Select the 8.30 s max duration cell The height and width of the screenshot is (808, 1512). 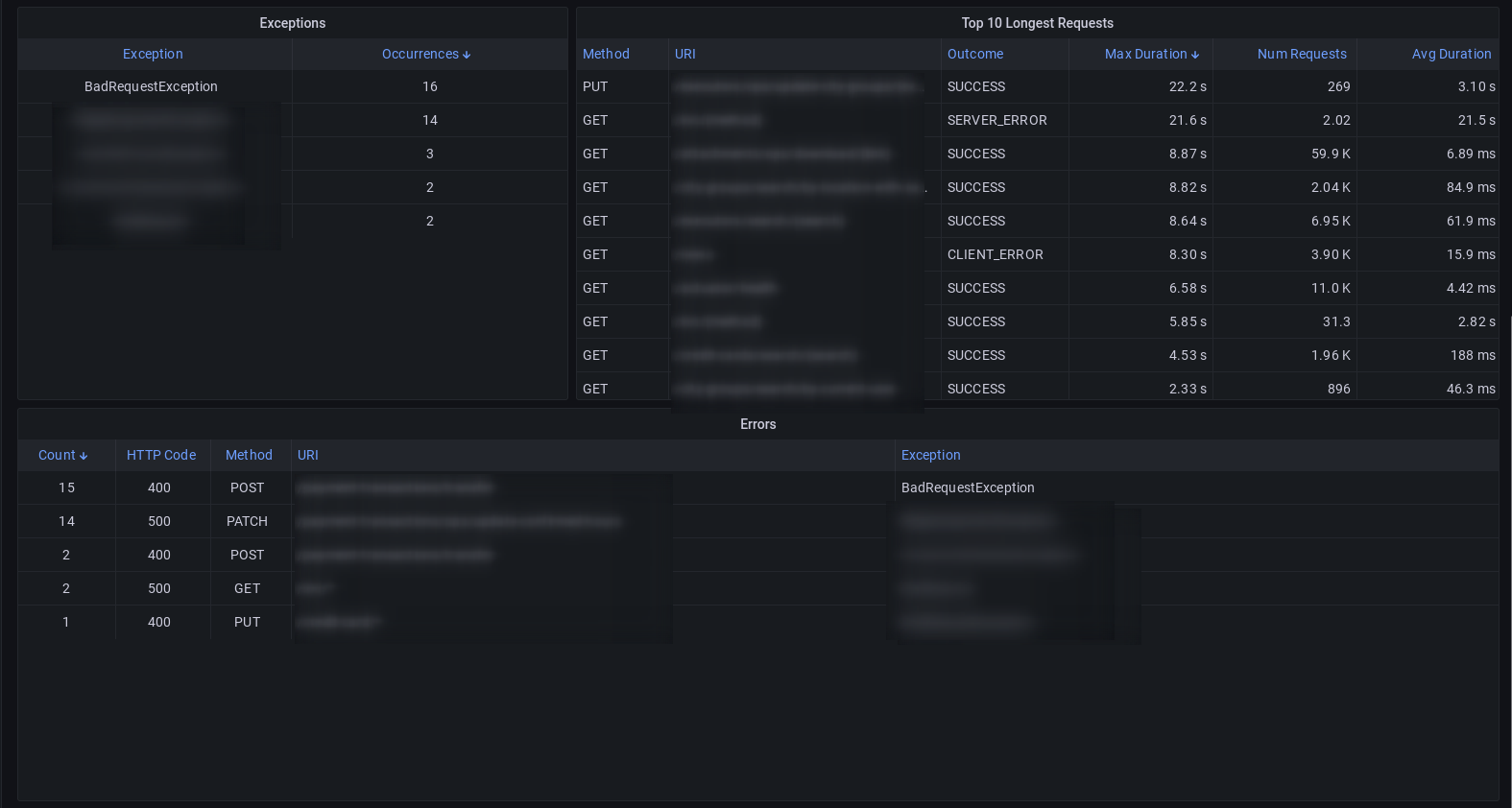pos(1188,254)
